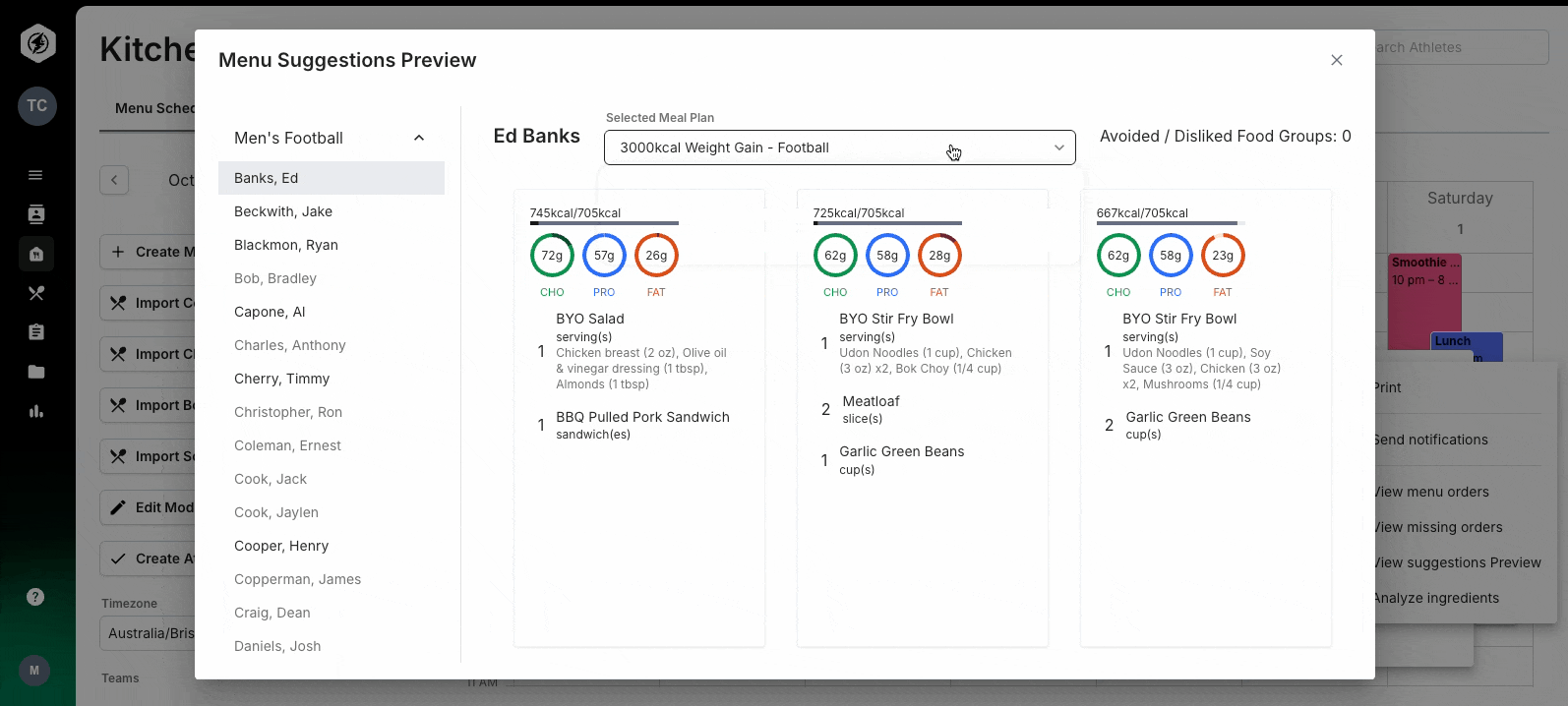This screenshot has height=706, width=1568.
Task: Open the Timezone Australia/Brisbane selector
Action: (148, 633)
